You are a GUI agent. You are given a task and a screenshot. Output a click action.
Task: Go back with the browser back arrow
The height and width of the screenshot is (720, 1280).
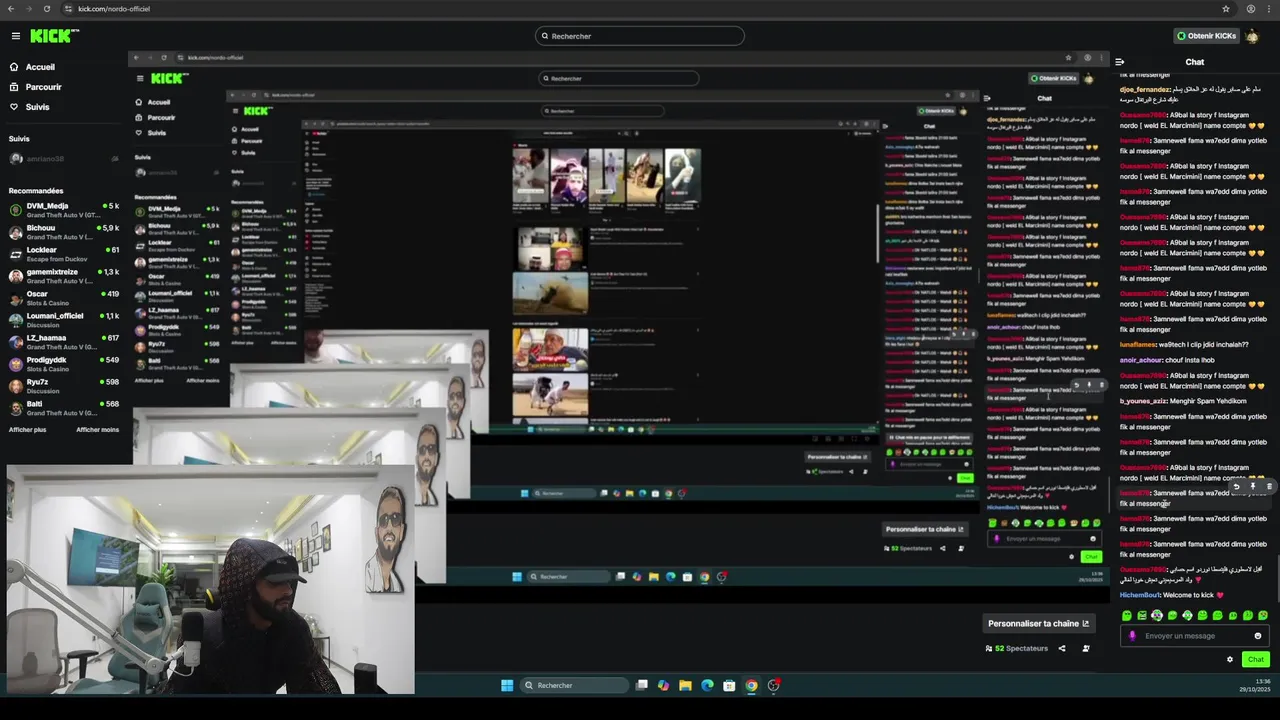(x=9, y=9)
